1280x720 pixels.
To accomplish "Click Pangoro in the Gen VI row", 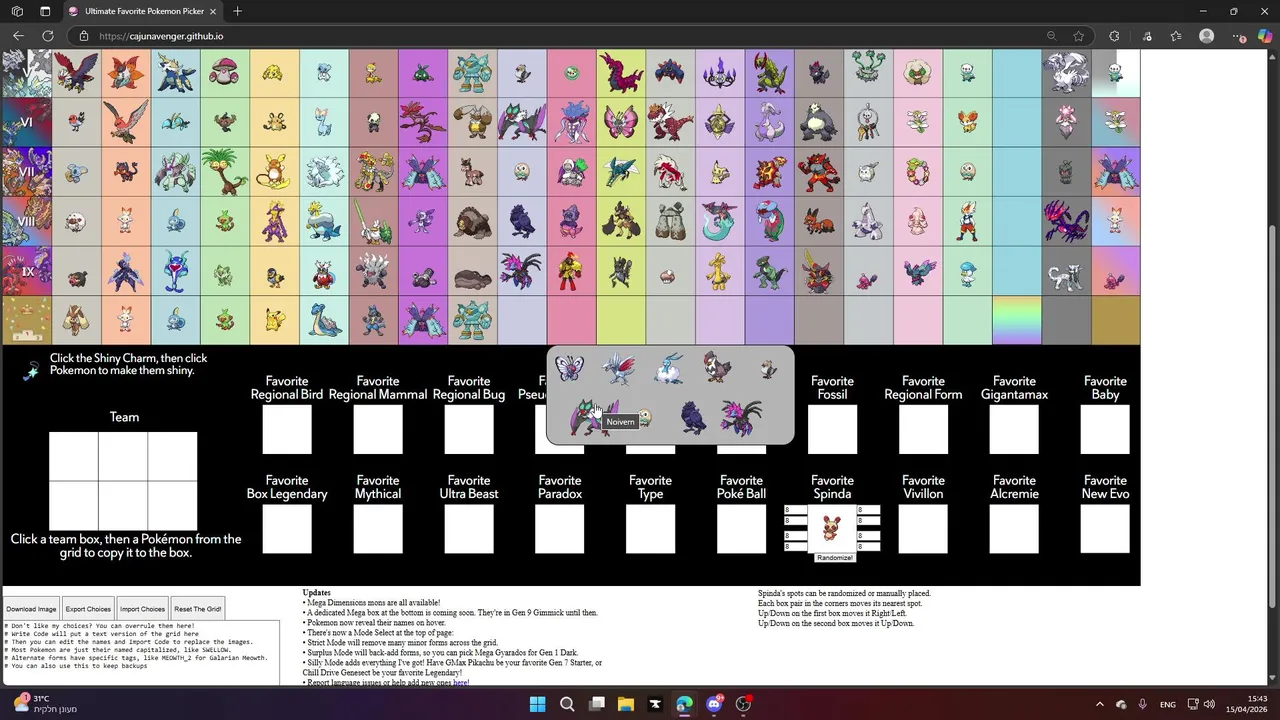I will tap(818, 122).
